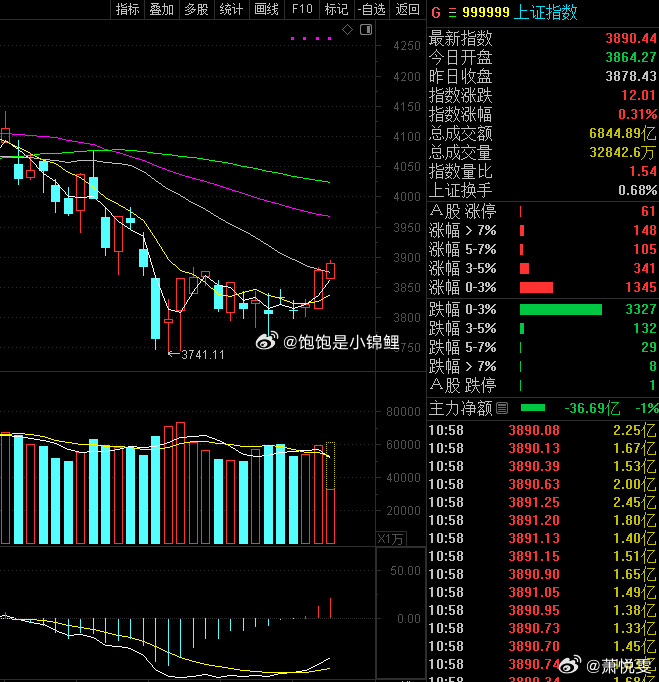Select the volume ratio value 1.54
The image size is (659, 682).
[642, 171]
